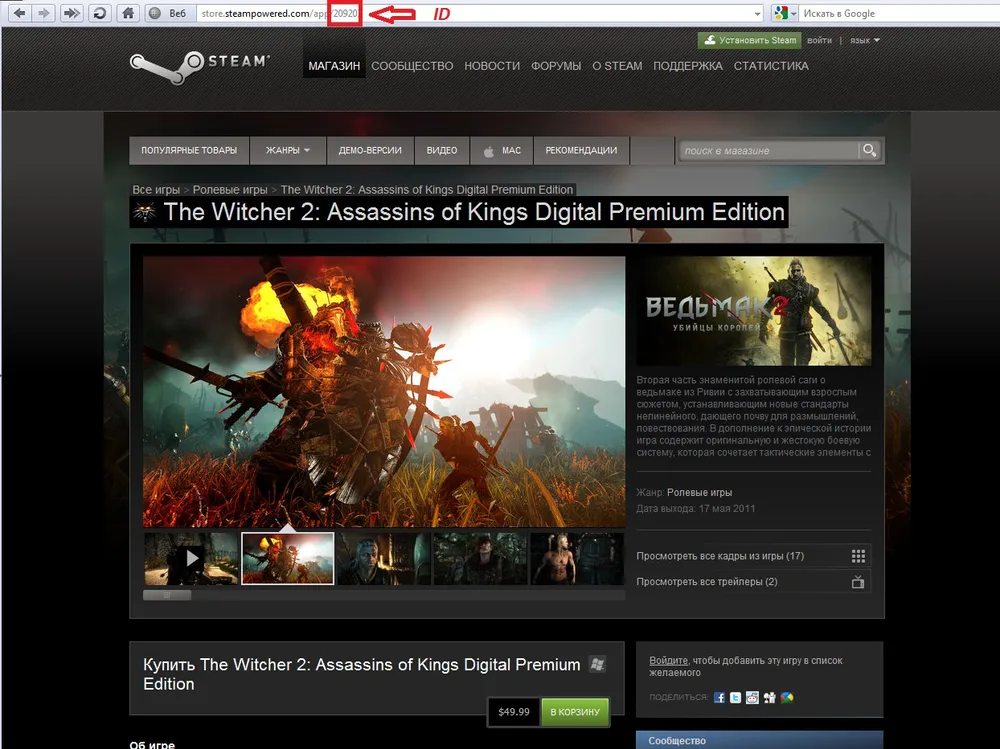Expand the язык language dropdown

[x=863, y=41]
